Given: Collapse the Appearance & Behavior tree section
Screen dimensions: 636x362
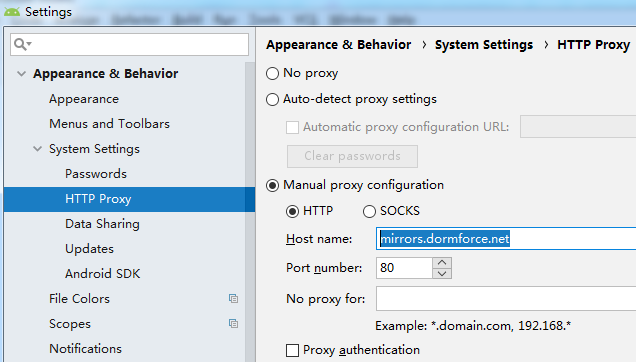Looking at the screenshot, I should [x=21, y=74].
